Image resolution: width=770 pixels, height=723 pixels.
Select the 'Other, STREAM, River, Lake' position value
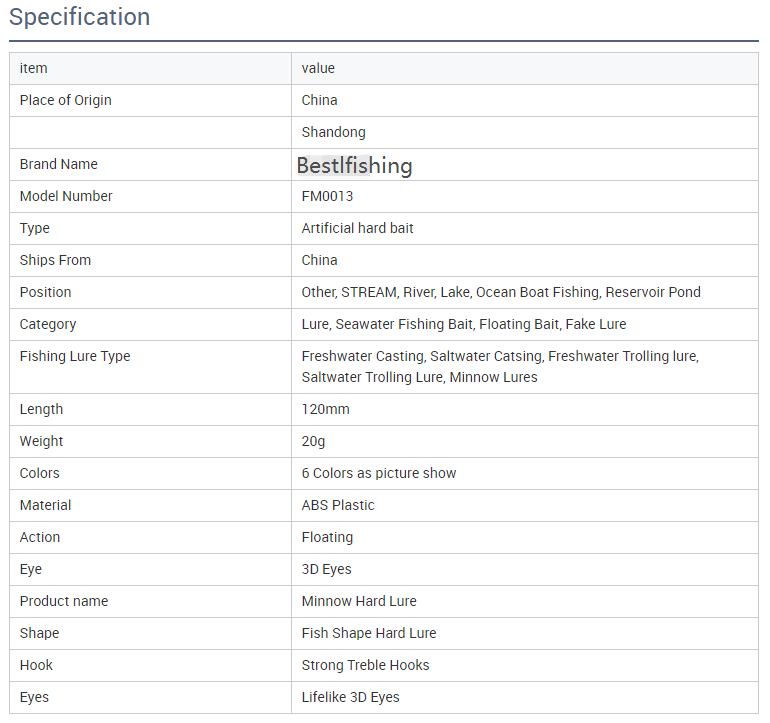(x=501, y=292)
